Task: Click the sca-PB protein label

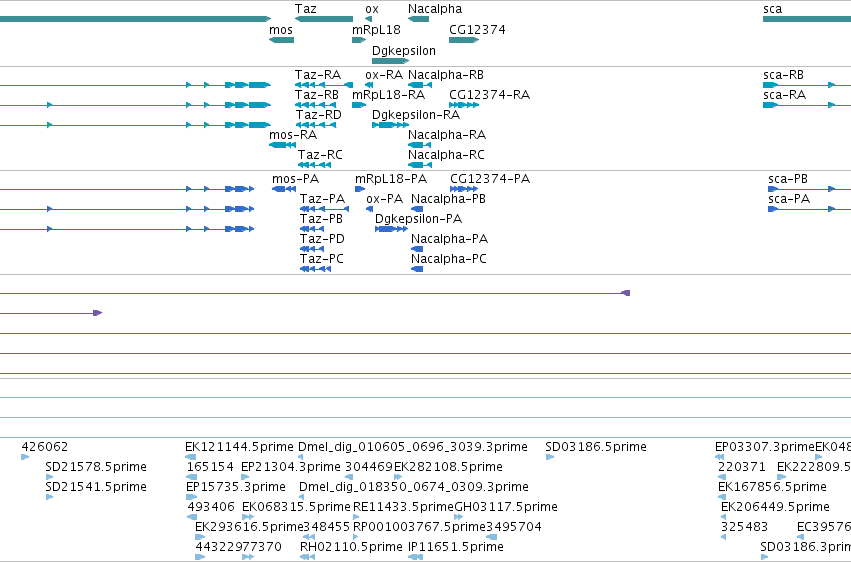Action: pos(788,179)
